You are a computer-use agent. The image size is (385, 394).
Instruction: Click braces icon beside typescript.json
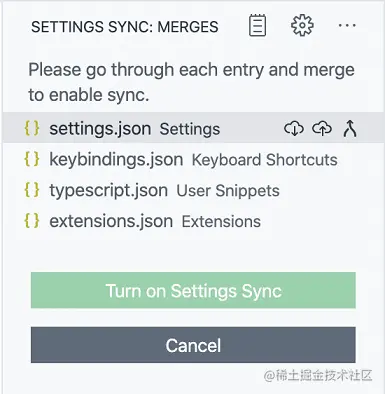pos(32,190)
